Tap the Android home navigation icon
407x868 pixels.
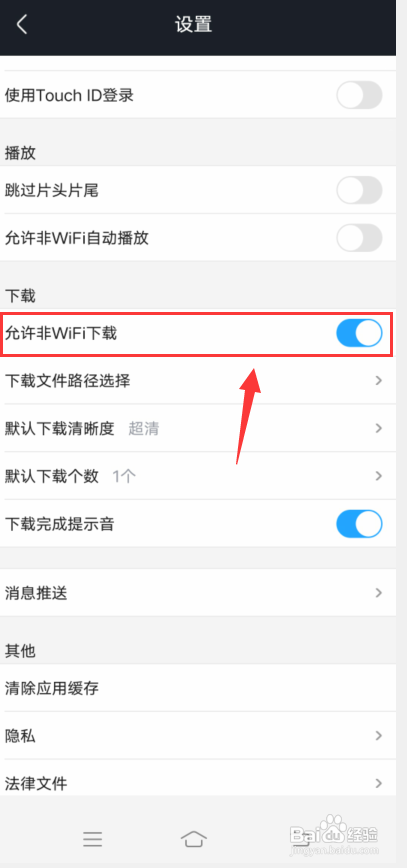point(193,839)
